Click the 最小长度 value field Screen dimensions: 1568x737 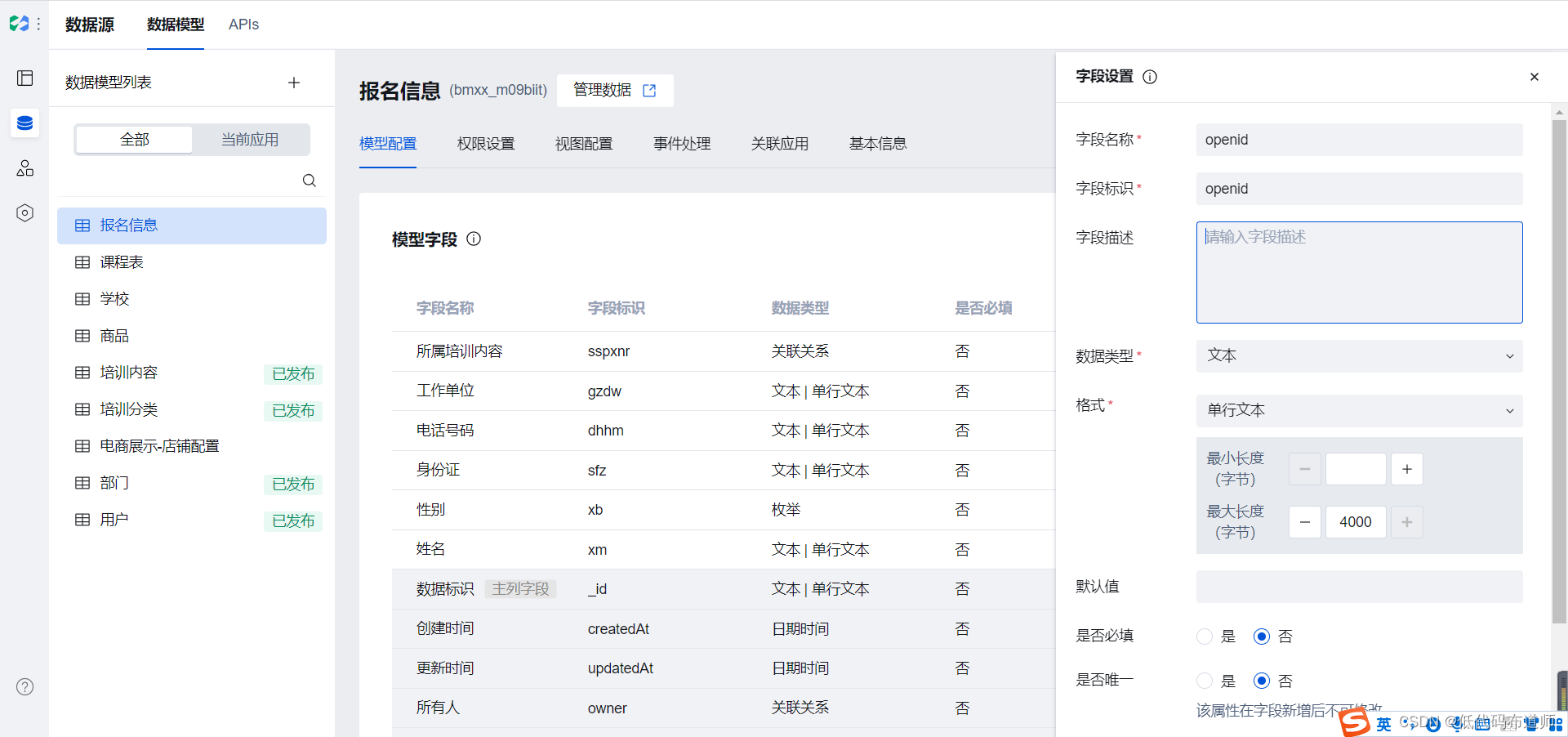pos(1356,469)
